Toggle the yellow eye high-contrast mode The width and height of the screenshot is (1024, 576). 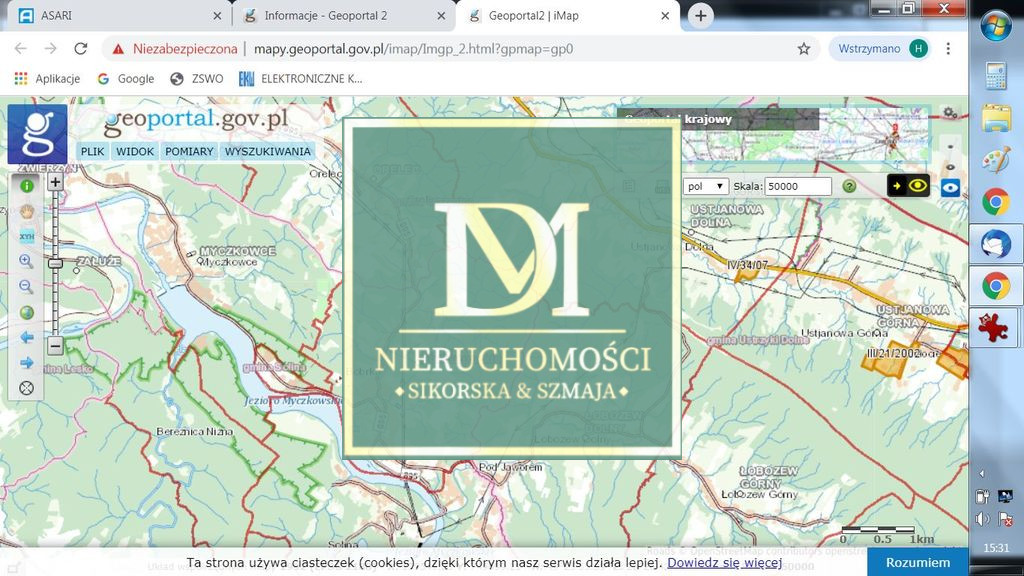tap(908, 186)
